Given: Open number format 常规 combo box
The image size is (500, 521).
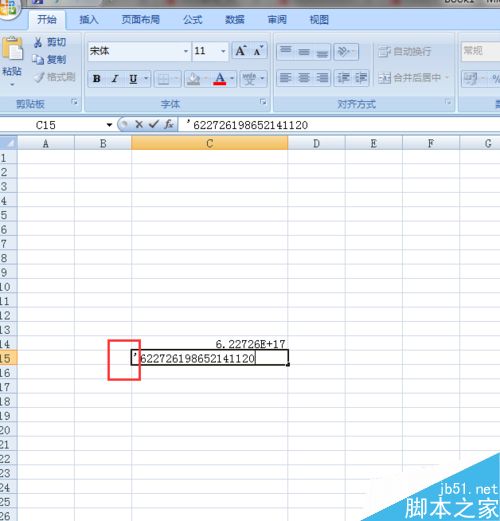Looking at the screenshot, I should click(x=481, y=51).
